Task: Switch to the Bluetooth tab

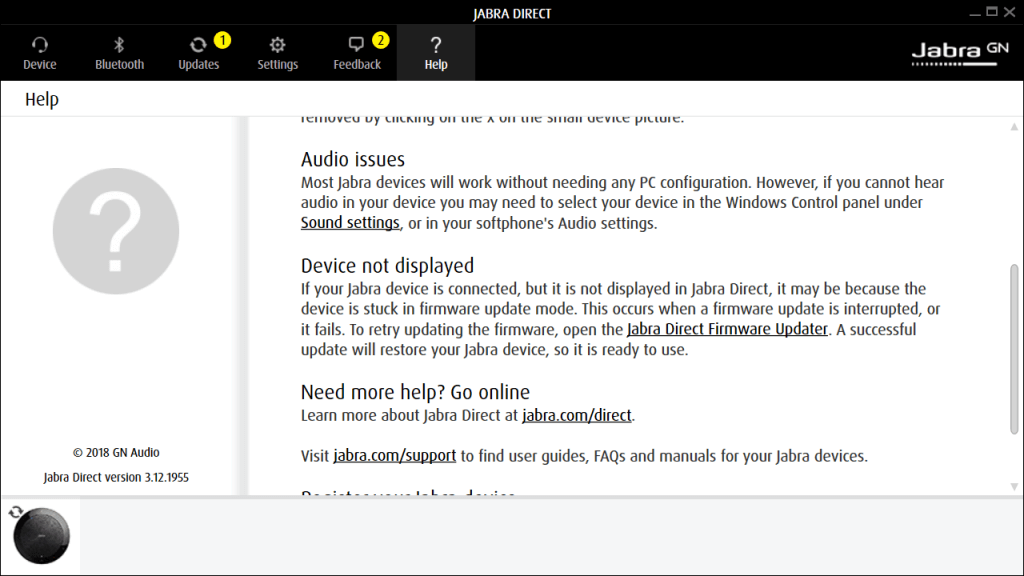Action: 119,53
